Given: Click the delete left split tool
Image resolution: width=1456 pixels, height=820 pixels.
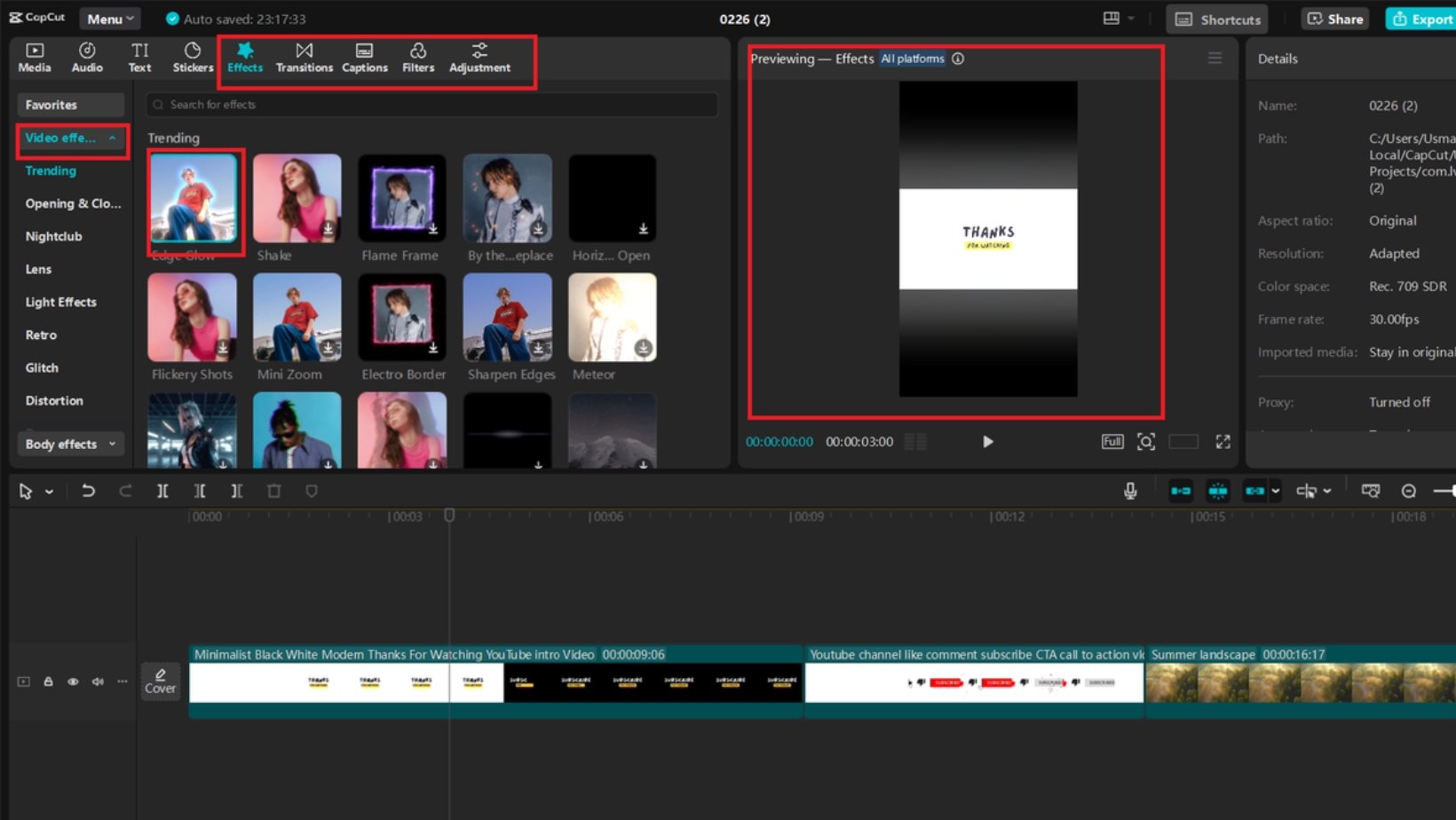Looking at the screenshot, I should click(x=200, y=491).
